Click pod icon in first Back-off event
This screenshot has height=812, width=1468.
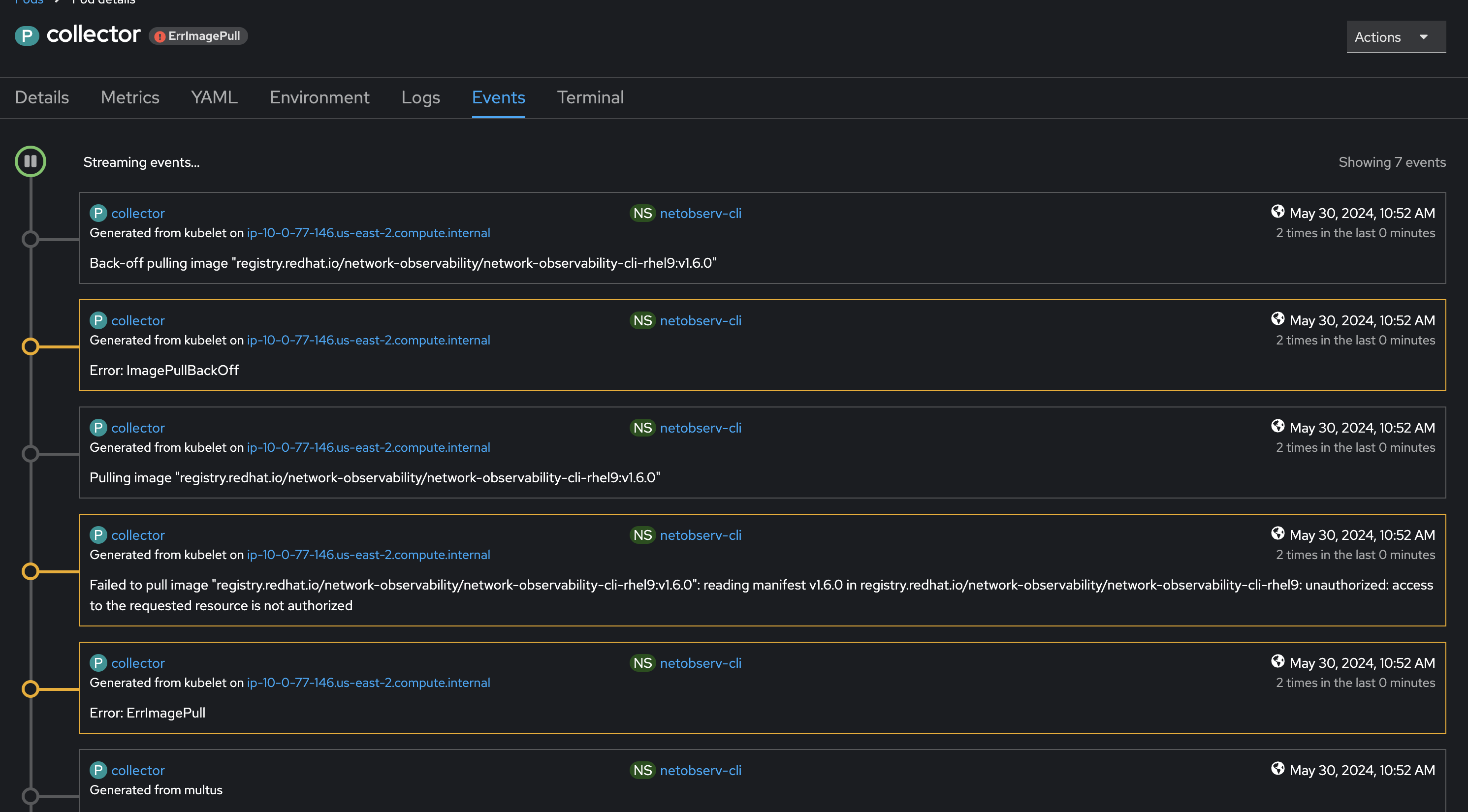click(x=98, y=213)
